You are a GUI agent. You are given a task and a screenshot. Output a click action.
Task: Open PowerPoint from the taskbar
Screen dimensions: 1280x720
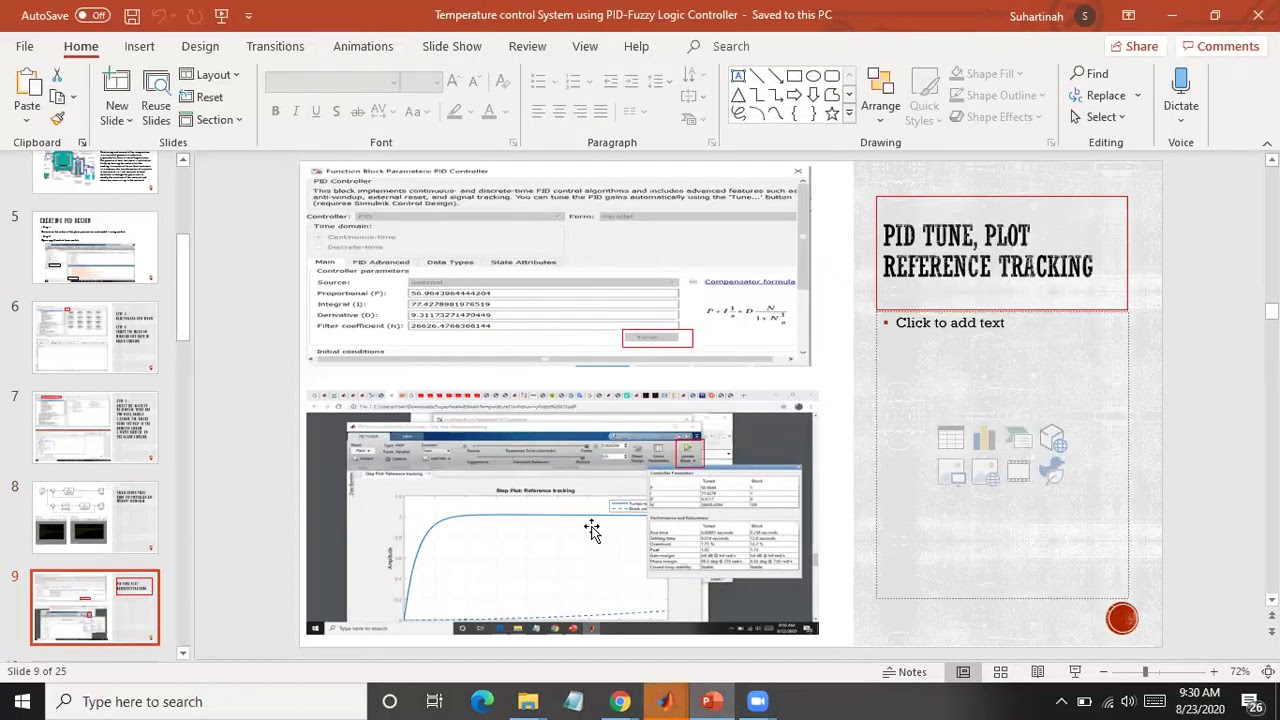click(711, 701)
